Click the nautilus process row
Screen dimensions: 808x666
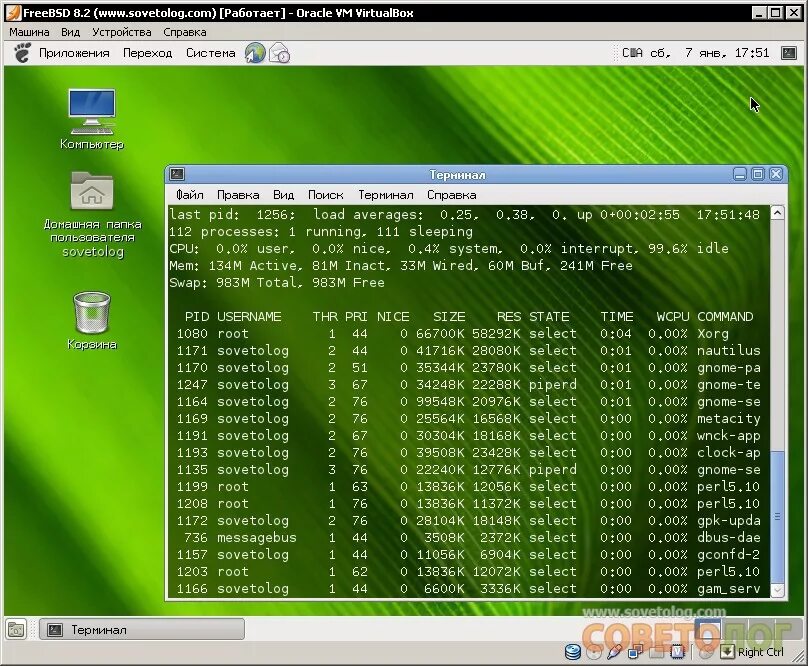tap(468, 351)
